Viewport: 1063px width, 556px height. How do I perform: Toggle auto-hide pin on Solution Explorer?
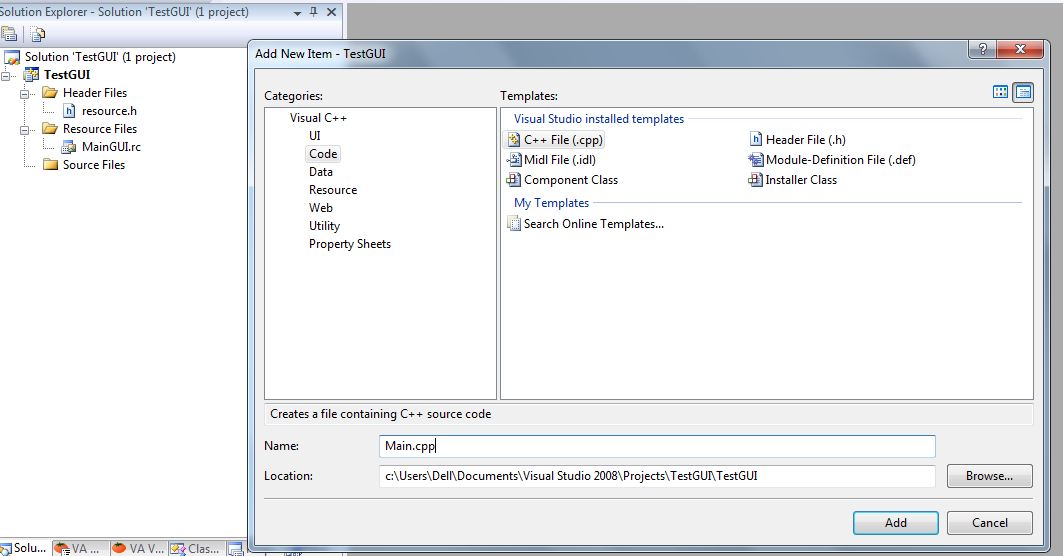coord(313,12)
